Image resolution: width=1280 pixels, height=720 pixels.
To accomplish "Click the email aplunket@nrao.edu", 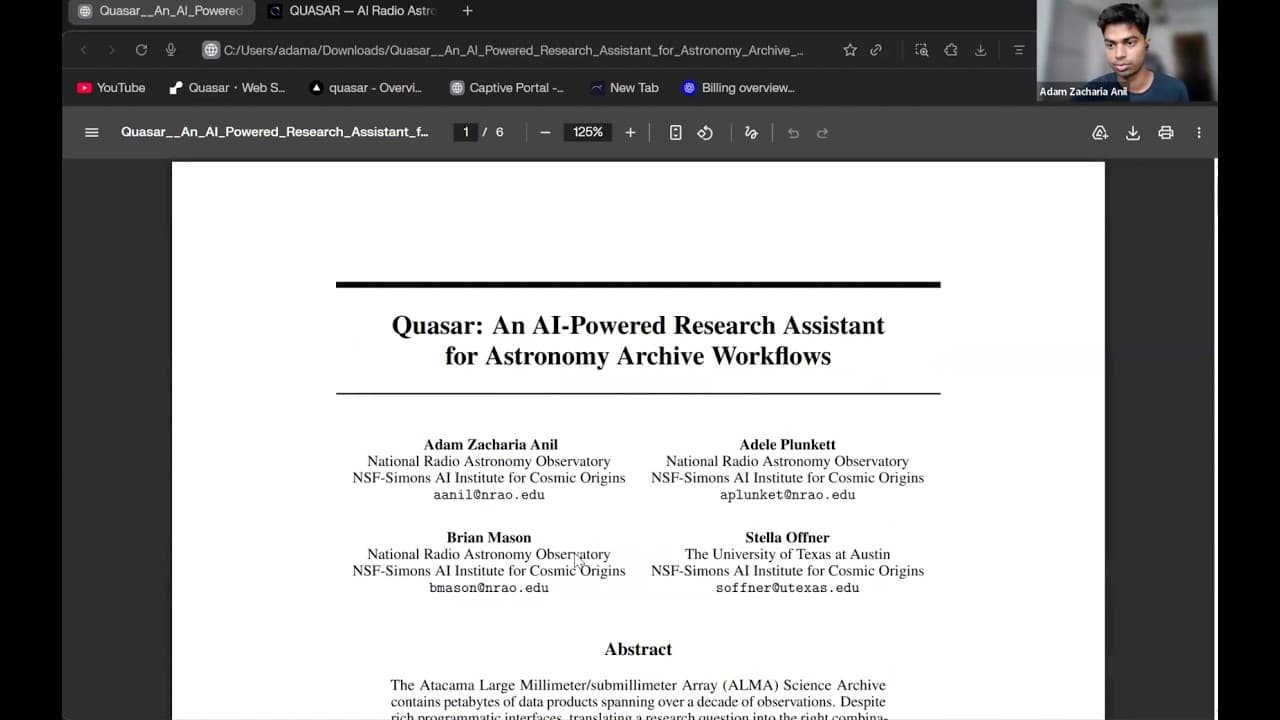I will point(787,495).
